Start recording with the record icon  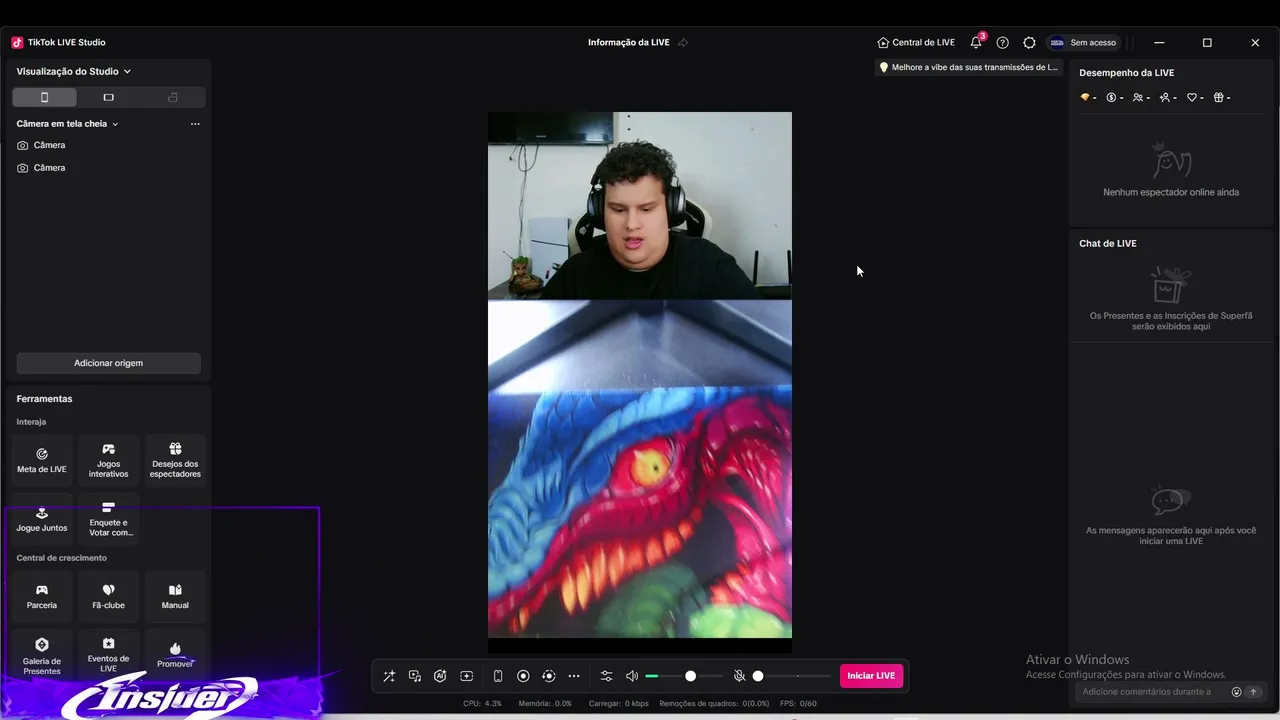point(523,676)
